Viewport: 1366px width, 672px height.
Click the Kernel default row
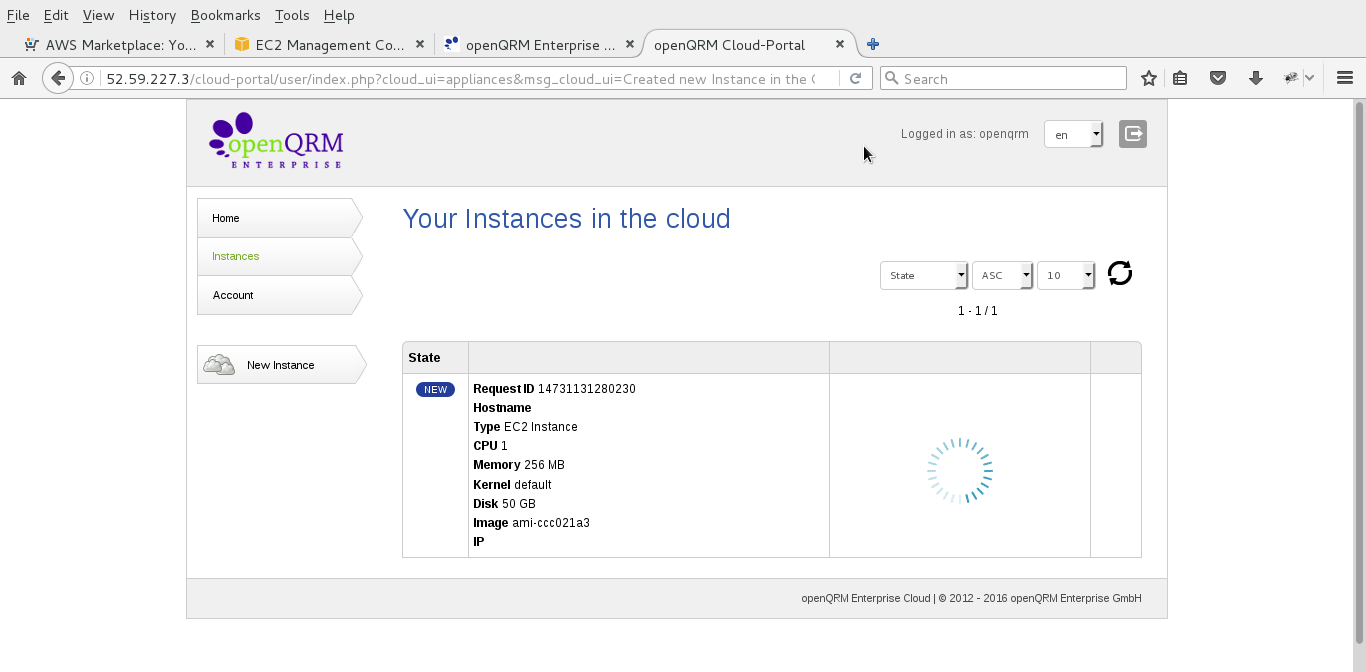(x=512, y=485)
